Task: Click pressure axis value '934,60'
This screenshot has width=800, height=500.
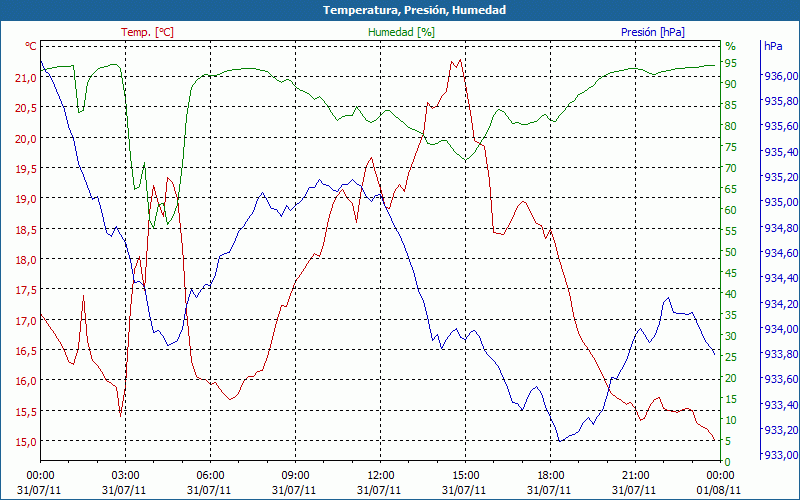Action: 779,253
